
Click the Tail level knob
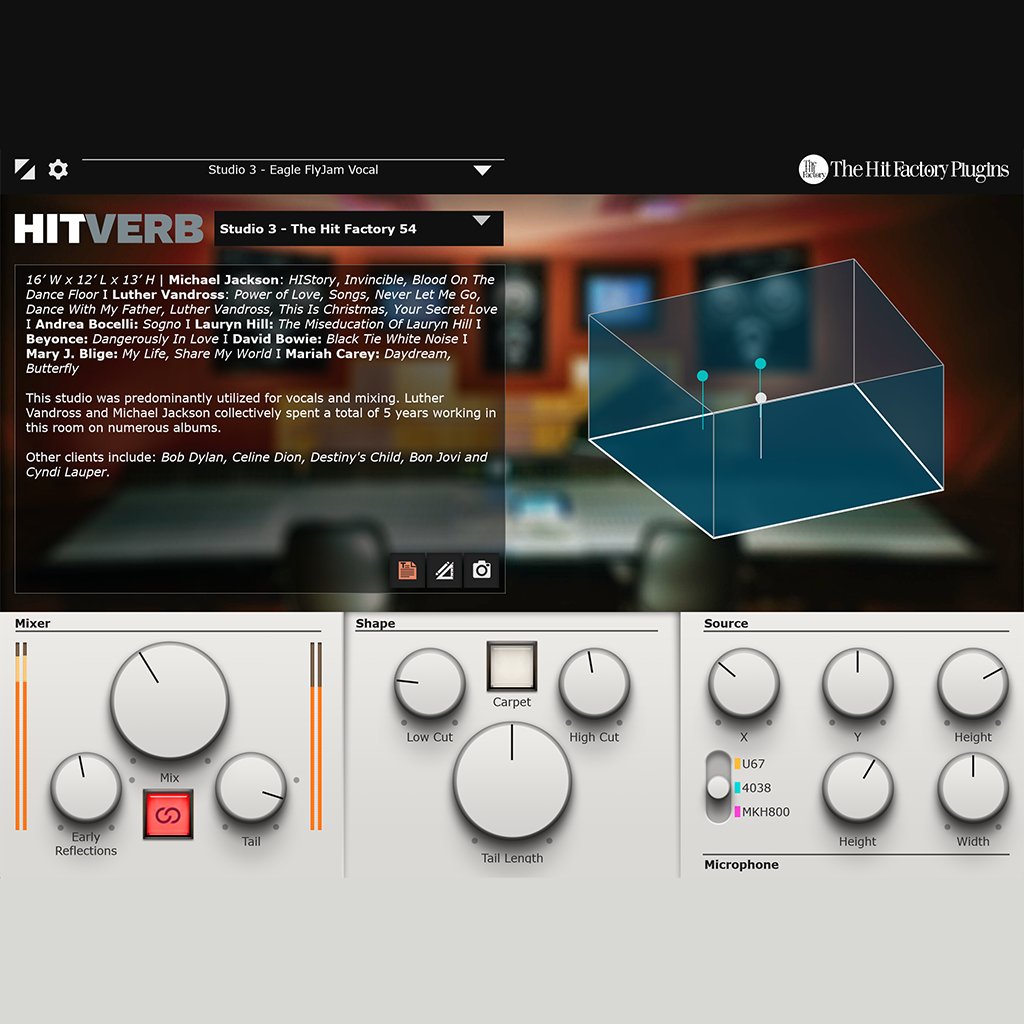pyautogui.click(x=251, y=788)
